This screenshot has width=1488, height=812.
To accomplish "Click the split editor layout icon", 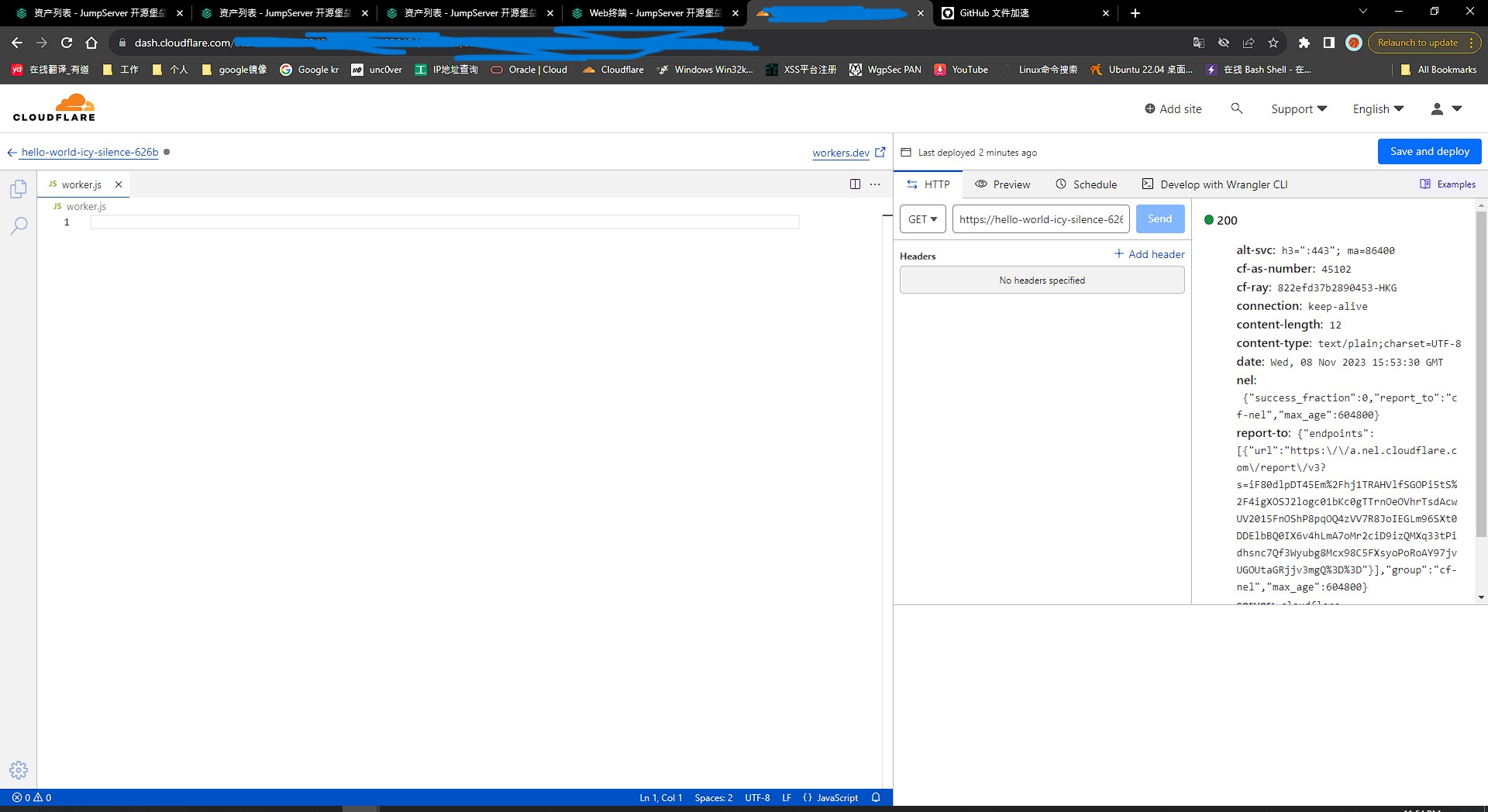I will (x=855, y=184).
